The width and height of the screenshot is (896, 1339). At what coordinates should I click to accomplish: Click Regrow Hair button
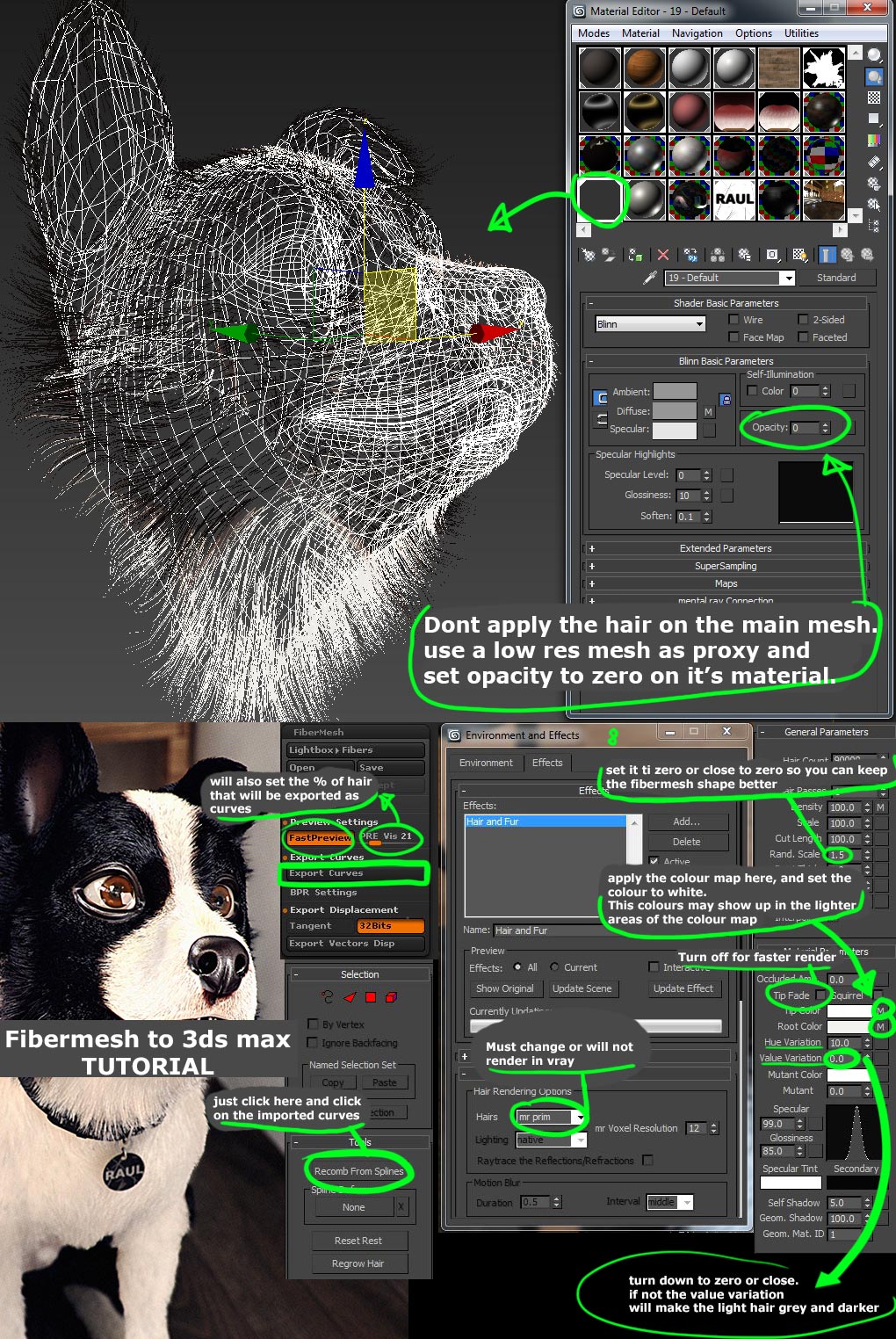[358, 1263]
